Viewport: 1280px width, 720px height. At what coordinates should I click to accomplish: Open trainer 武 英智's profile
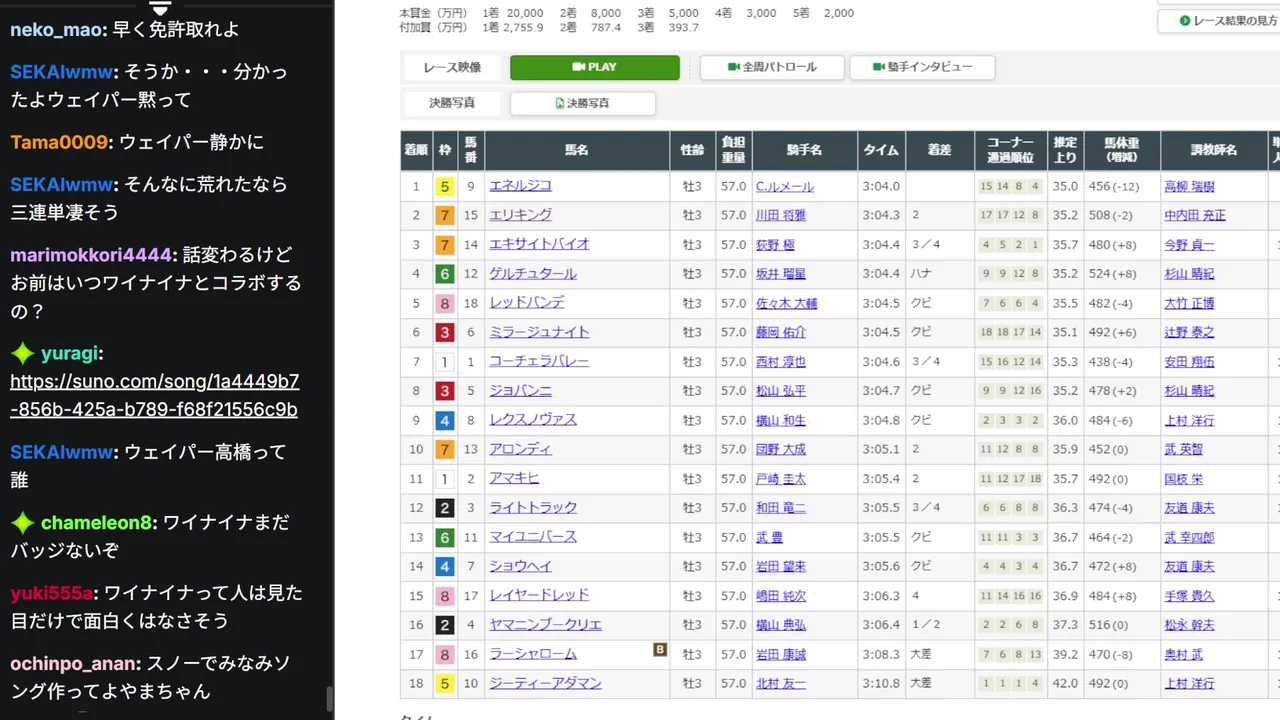tap(1184, 449)
